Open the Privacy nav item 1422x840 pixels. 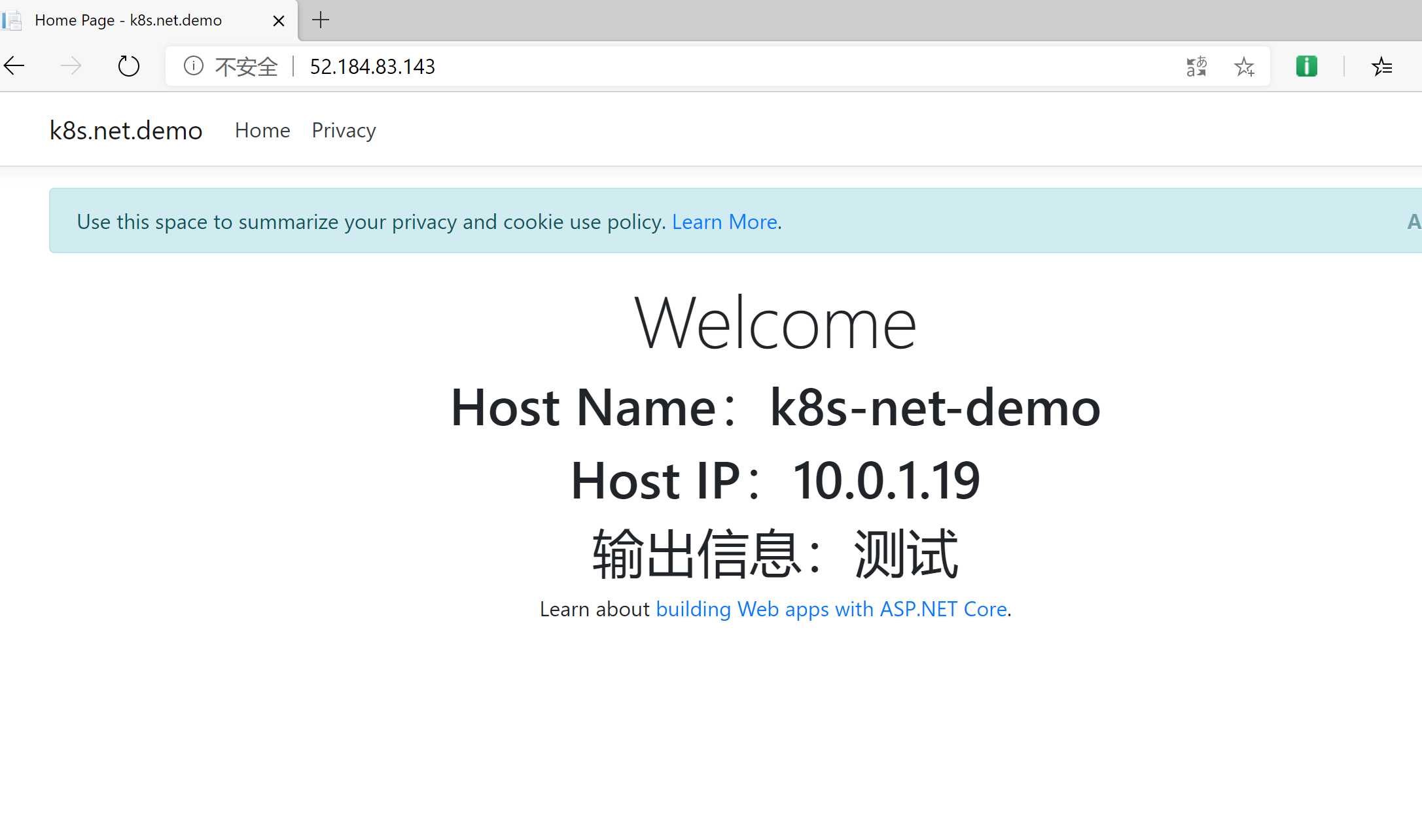tap(344, 130)
